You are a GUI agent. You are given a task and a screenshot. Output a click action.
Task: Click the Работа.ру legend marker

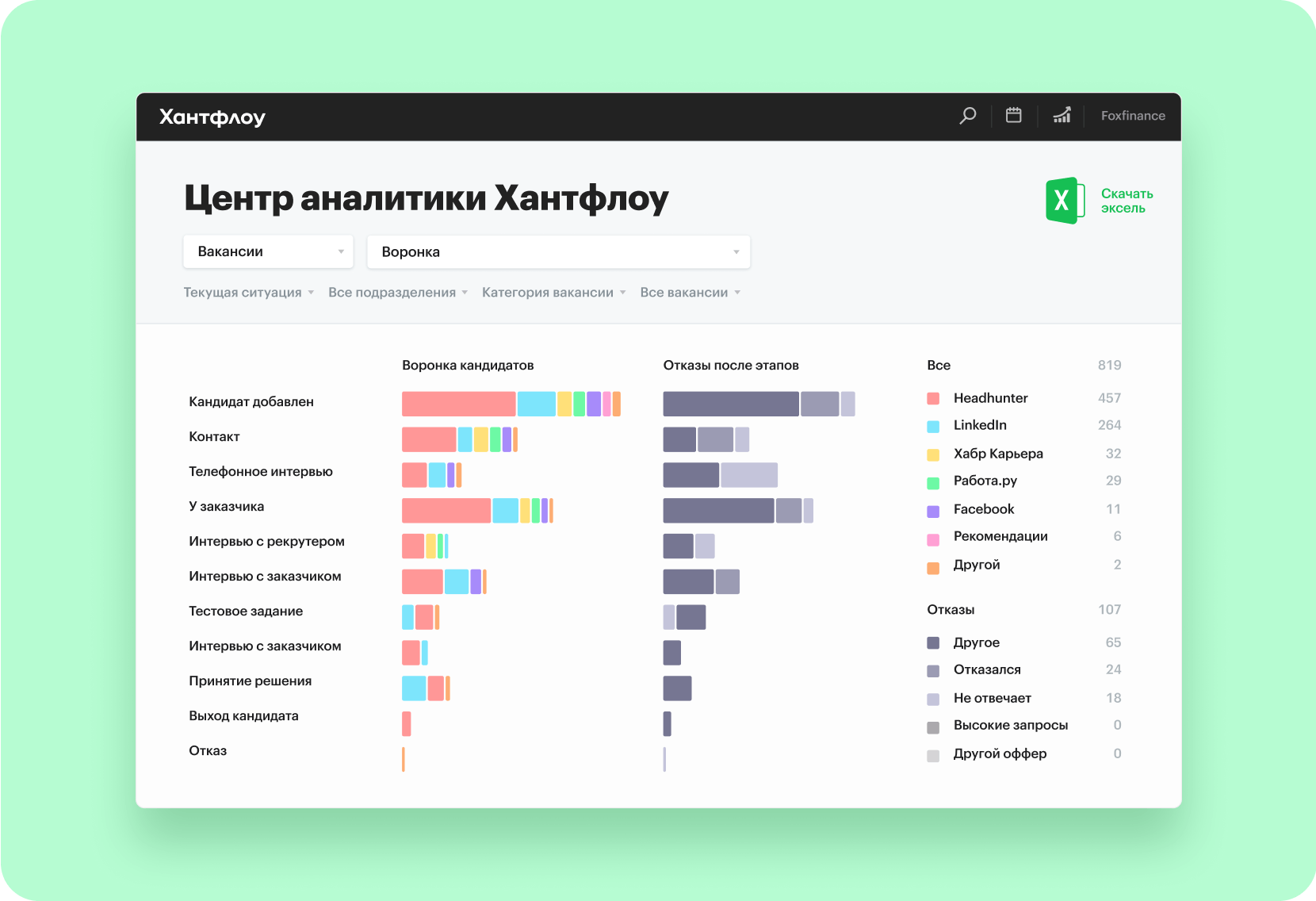[932, 483]
